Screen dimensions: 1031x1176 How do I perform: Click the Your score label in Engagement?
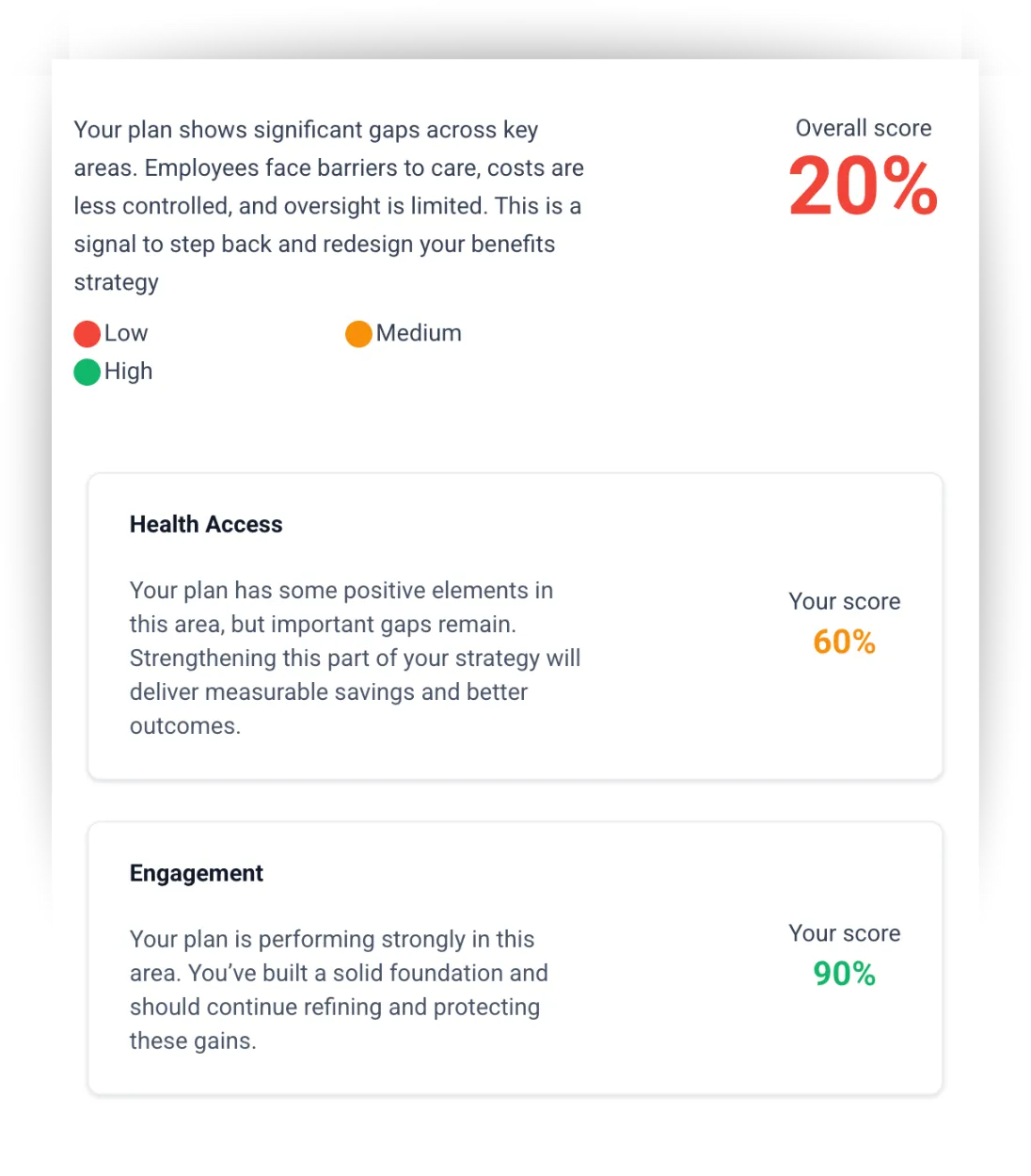(845, 933)
